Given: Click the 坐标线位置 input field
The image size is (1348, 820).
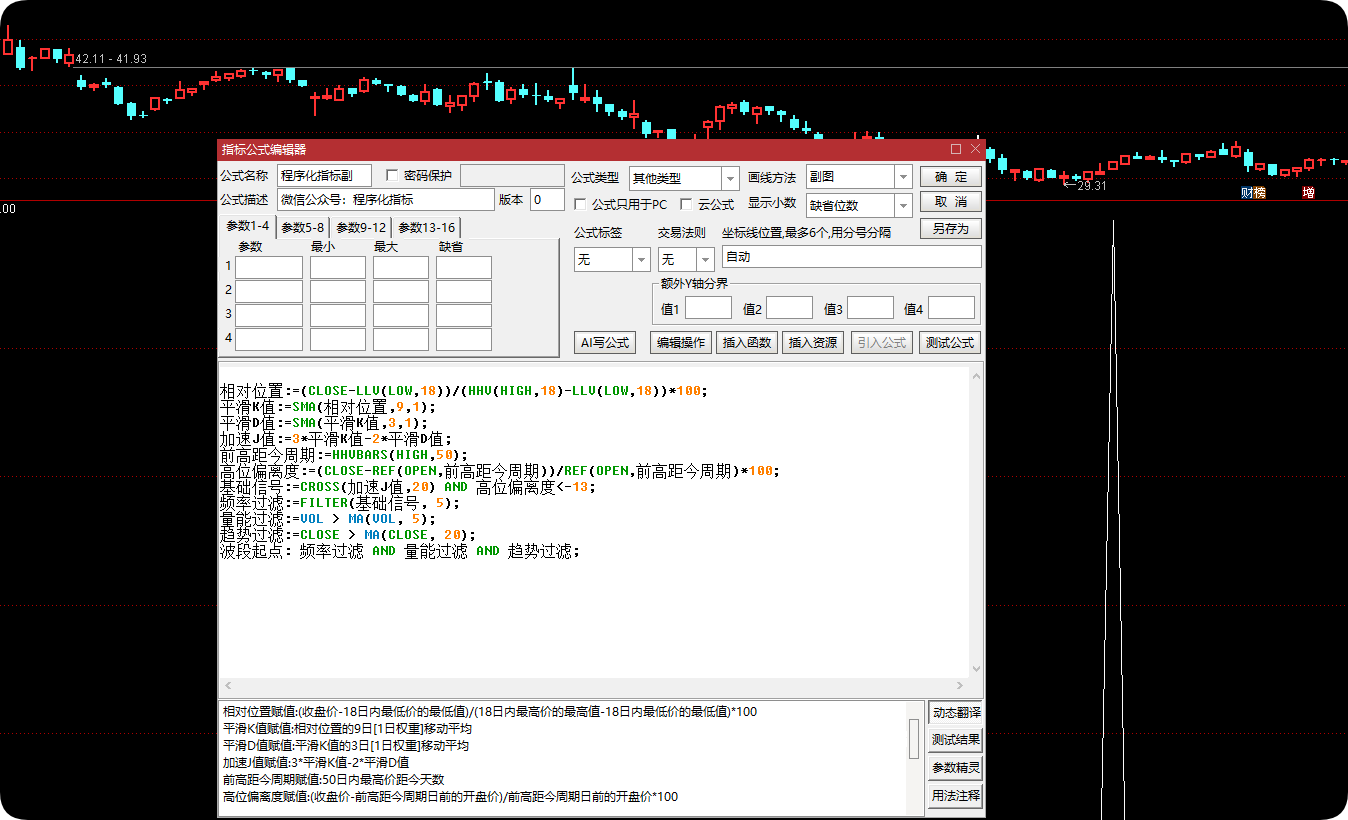Looking at the screenshot, I should coord(852,257).
